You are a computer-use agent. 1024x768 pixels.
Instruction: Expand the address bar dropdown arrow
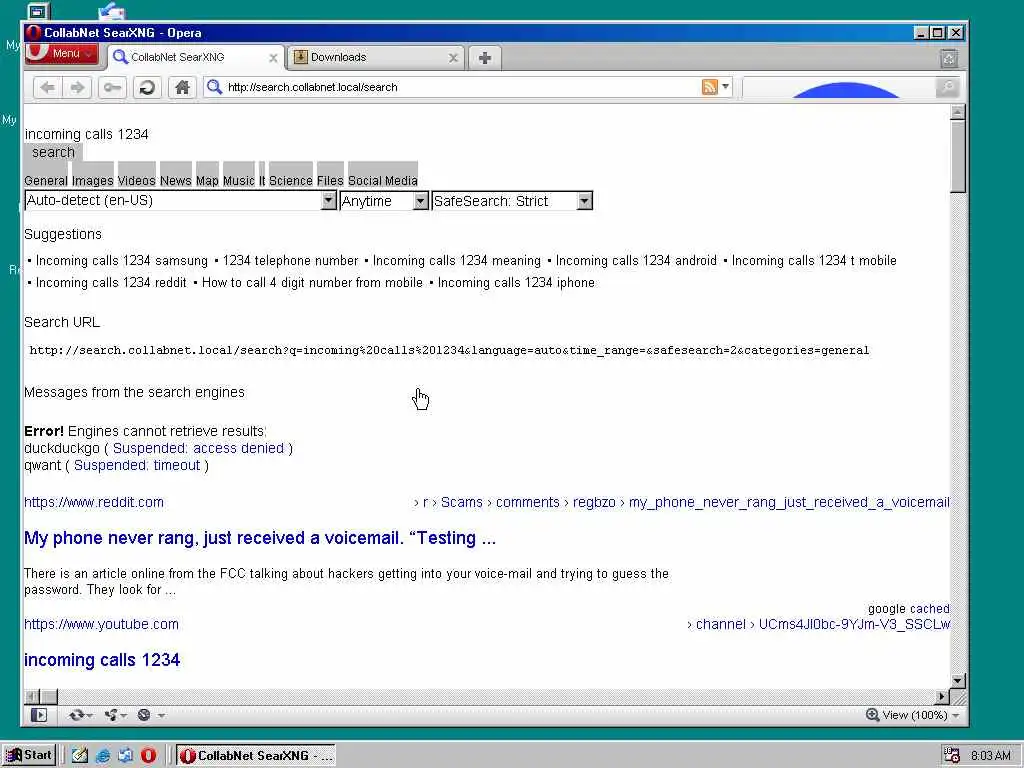pos(726,86)
